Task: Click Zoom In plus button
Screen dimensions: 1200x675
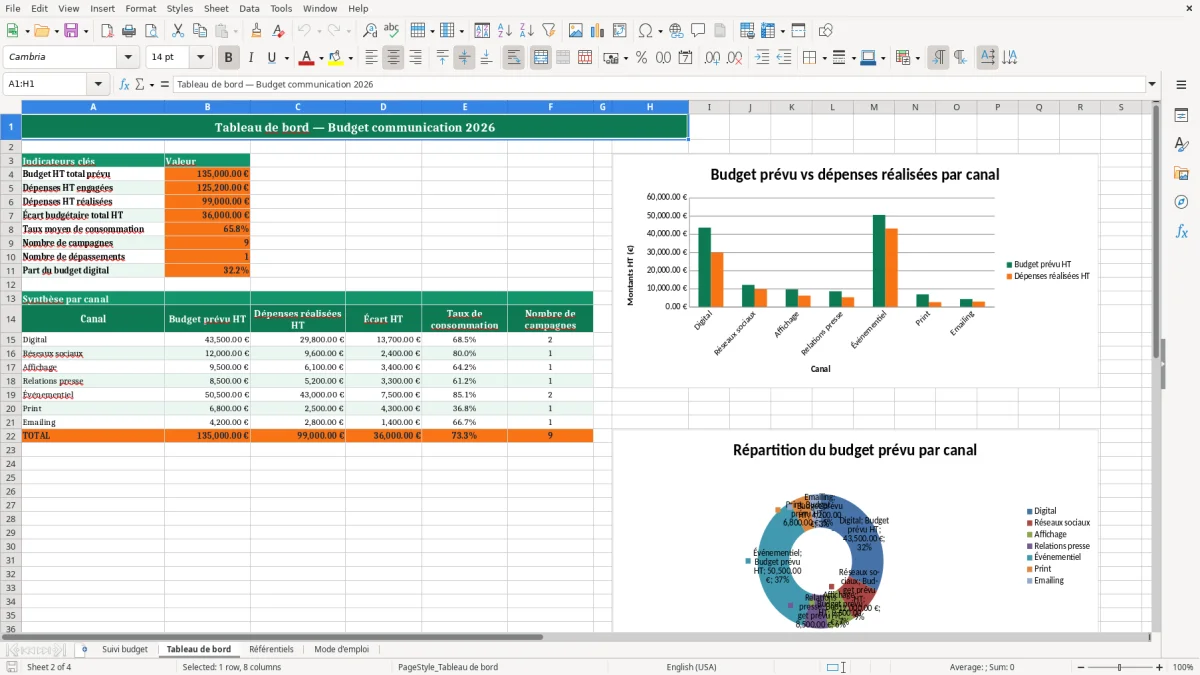Action: tap(1160, 667)
